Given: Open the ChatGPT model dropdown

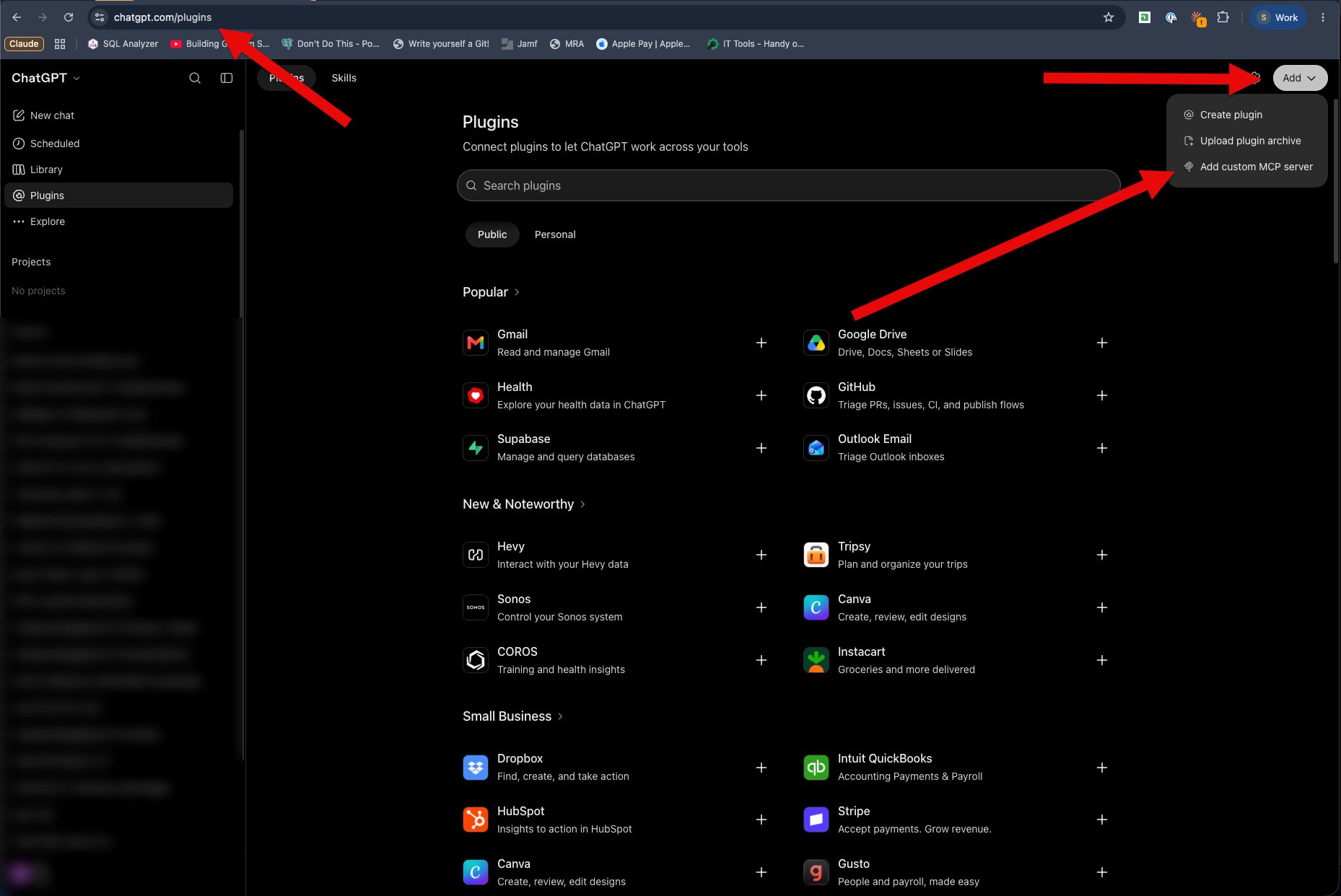Looking at the screenshot, I should tap(45, 78).
